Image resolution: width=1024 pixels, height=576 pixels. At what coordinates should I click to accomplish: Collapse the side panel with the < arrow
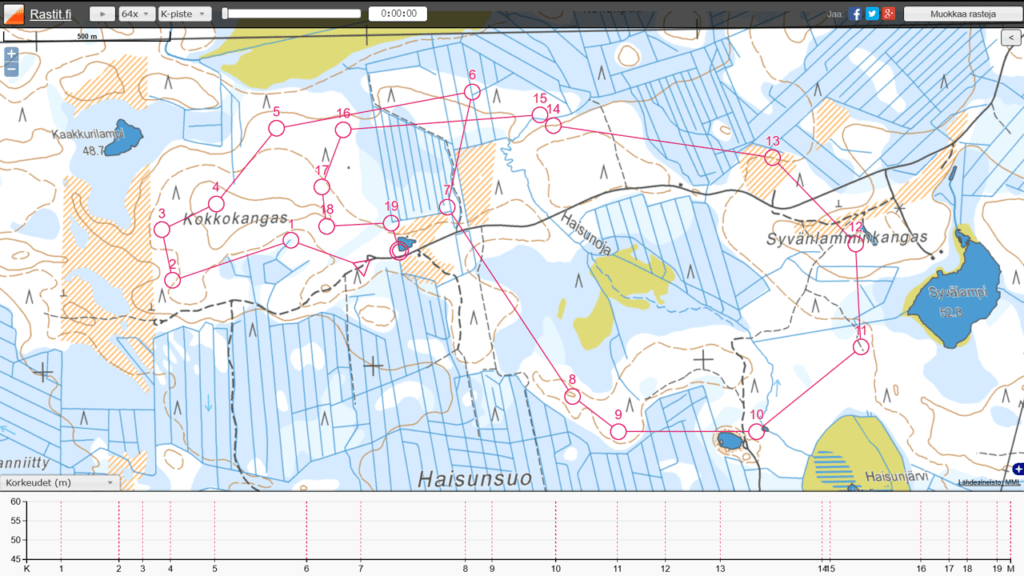pos(1011,37)
